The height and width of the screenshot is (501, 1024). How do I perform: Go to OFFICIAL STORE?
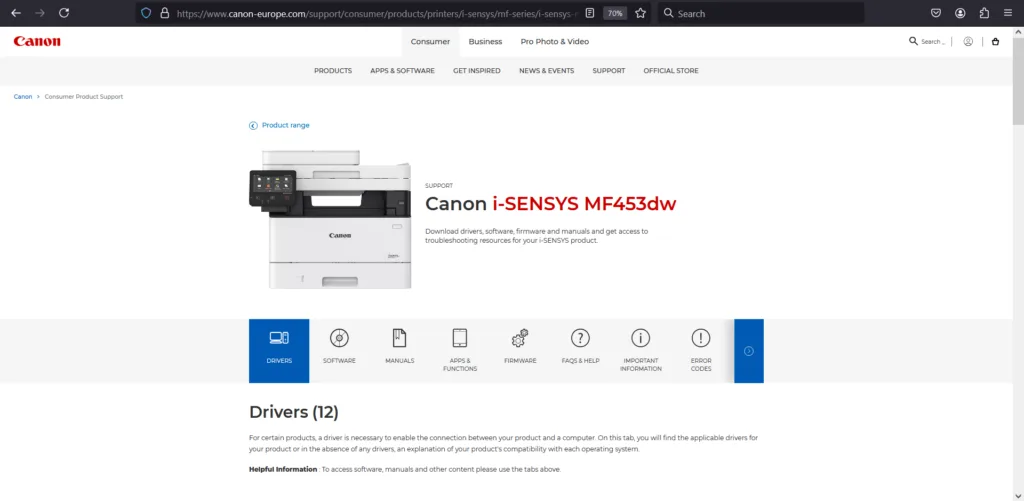pyautogui.click(x=671, y=71)
